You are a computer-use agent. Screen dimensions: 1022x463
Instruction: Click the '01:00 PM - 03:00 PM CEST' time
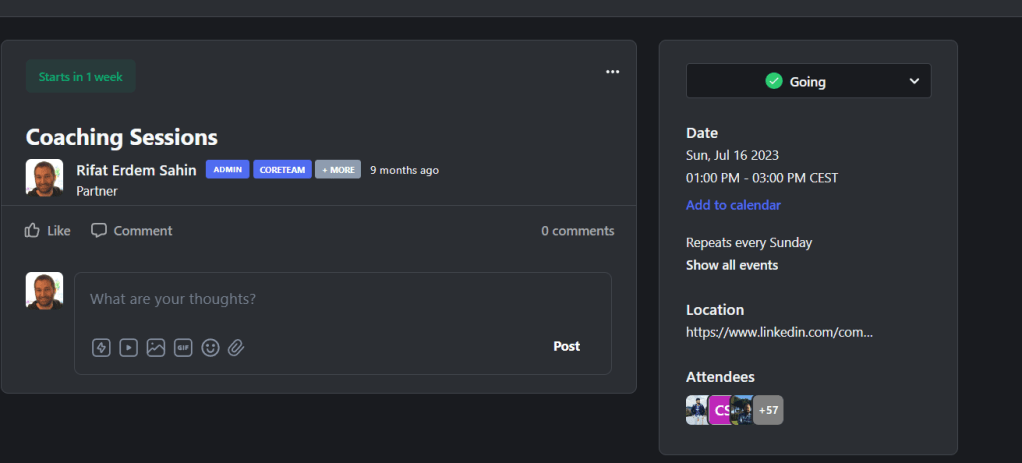(x=762, y=177)
